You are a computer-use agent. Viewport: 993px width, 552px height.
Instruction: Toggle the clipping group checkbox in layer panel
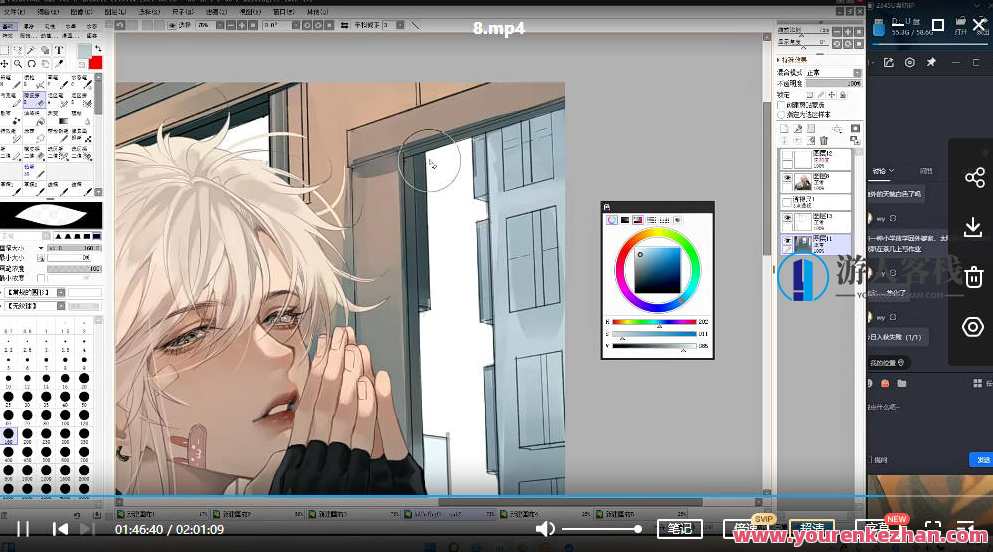pyautogui.click(x=782, y=104)
